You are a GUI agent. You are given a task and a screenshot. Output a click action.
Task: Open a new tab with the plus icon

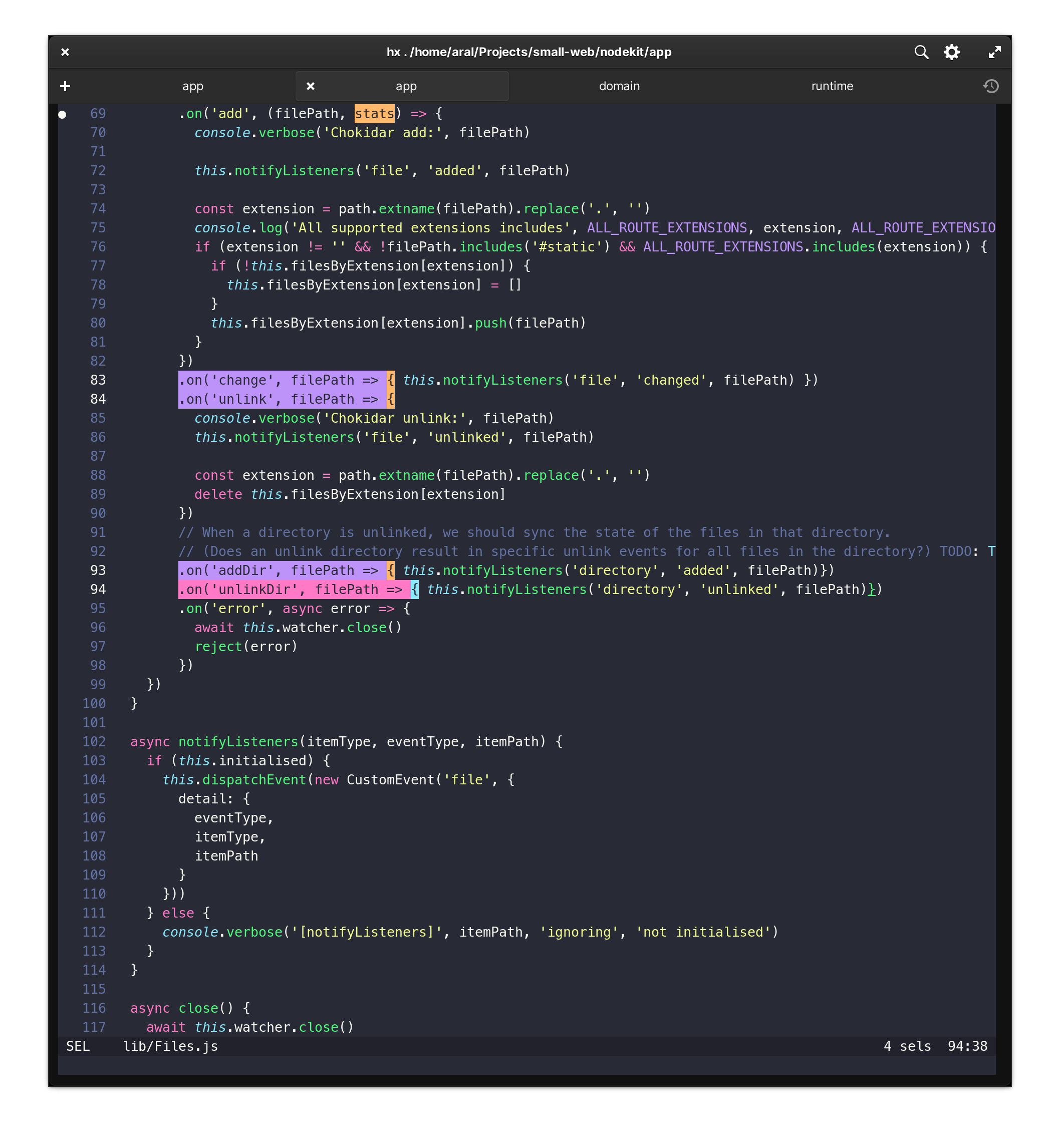coord(65,86)
